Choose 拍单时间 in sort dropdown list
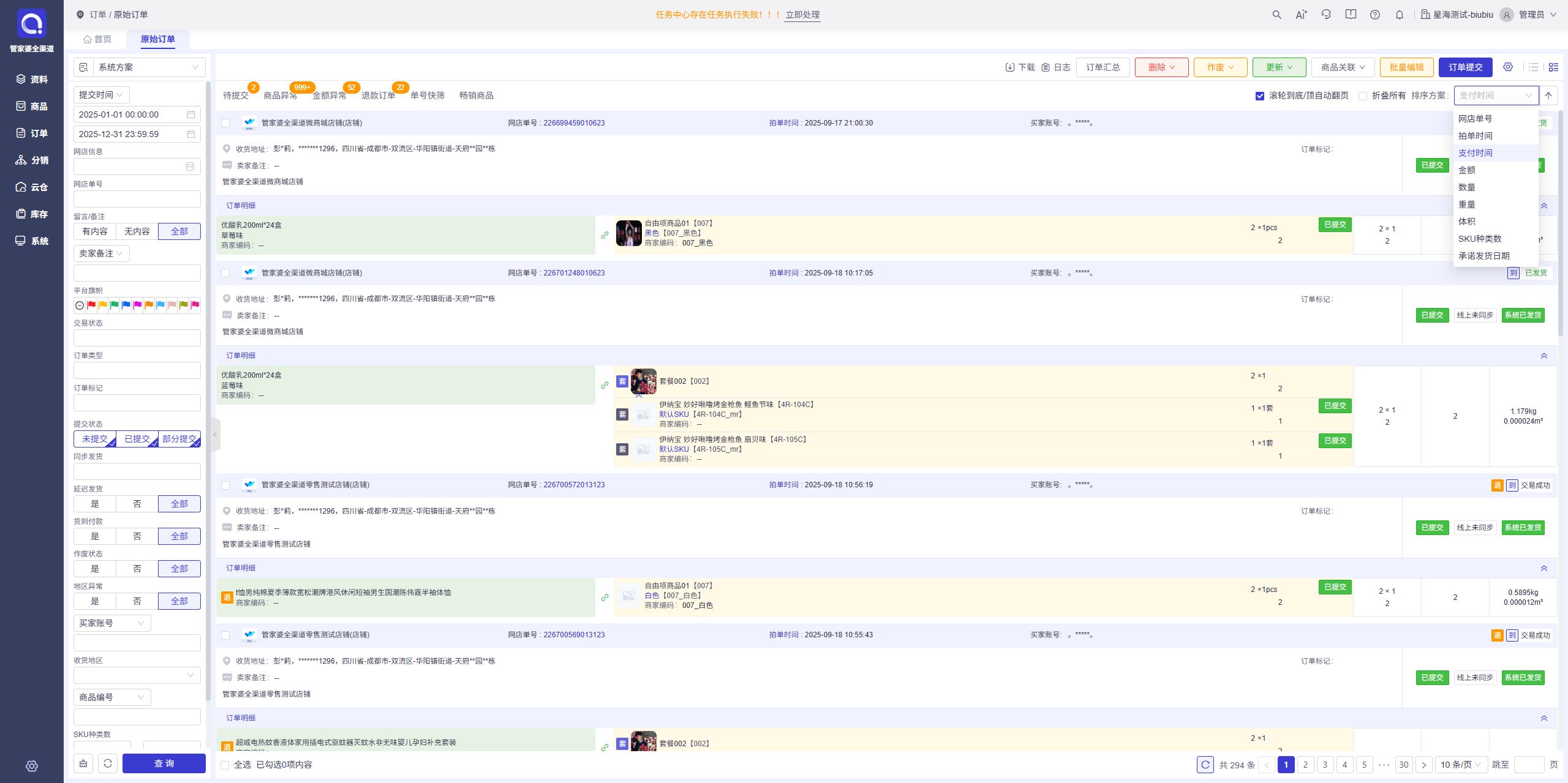 click(1495, 136)
